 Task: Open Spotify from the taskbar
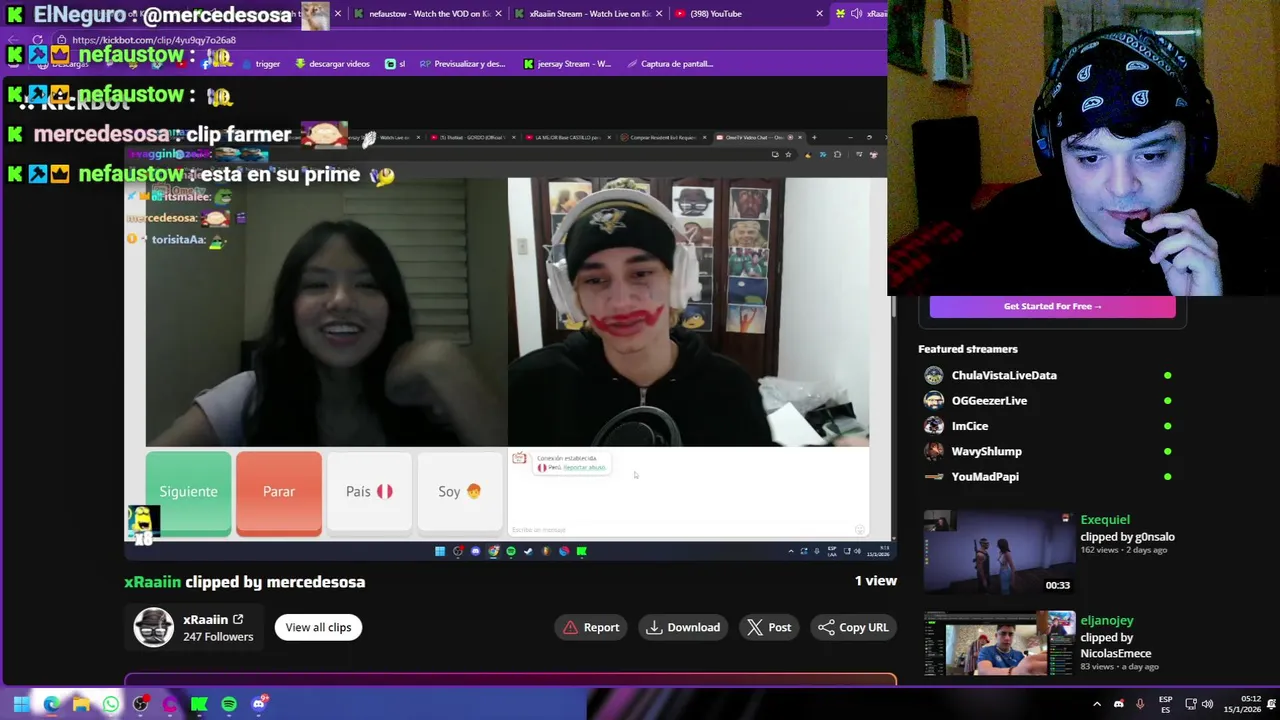tap(229, 704)
